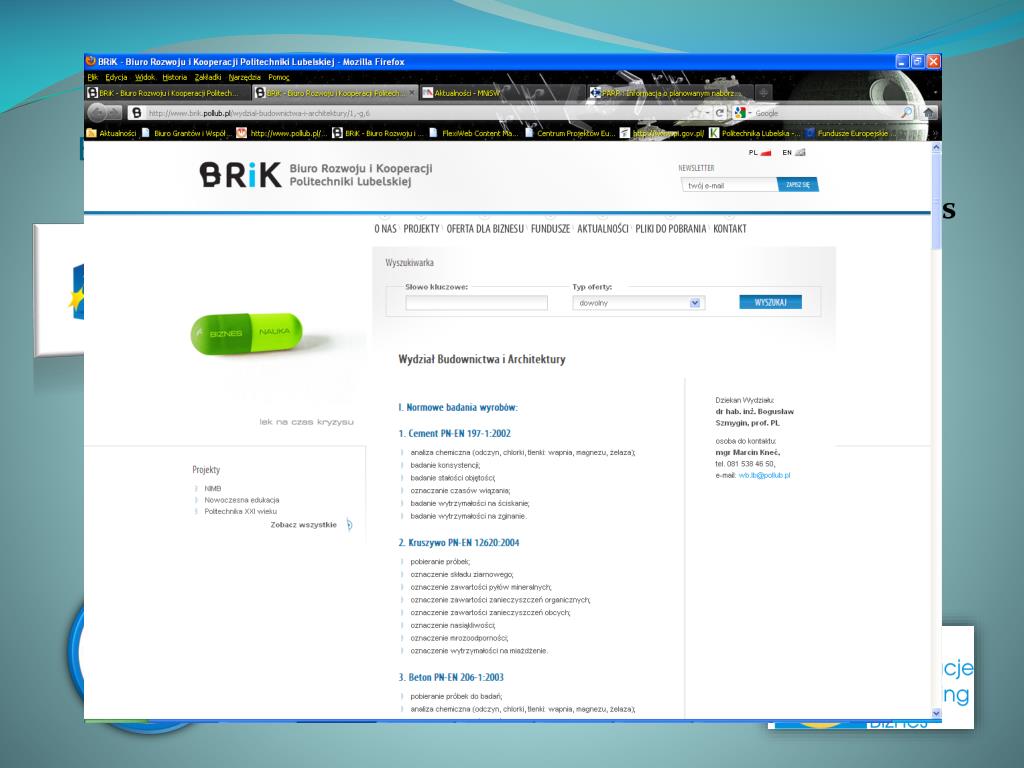Open the http://www.pollub.pl/ bookmark
Image resolution: width=1024 pixels, height=768 pixels.
pyautogui.click(x=282, y=133)
